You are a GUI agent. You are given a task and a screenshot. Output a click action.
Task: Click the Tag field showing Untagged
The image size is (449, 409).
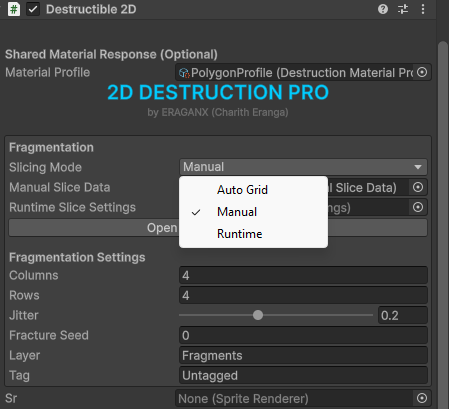(303, 375)
